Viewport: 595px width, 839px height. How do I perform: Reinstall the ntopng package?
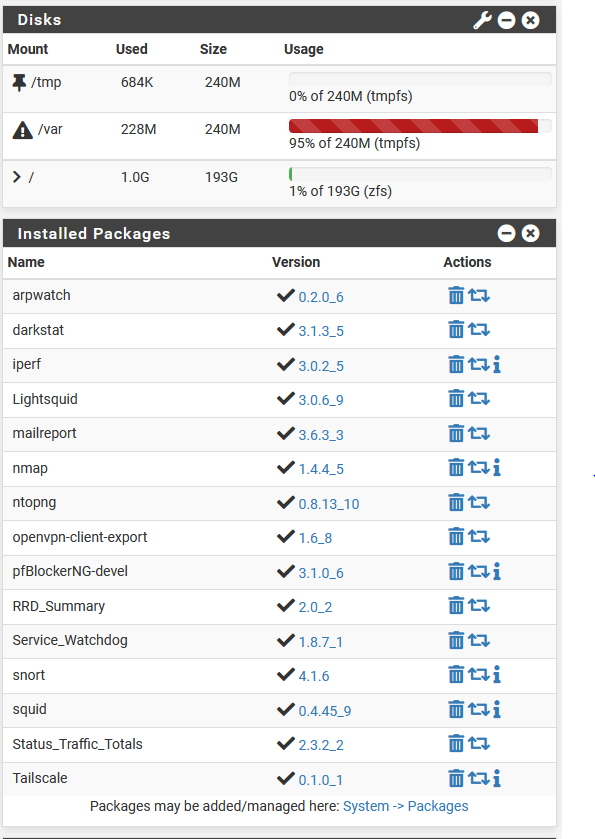click(479, 502)
